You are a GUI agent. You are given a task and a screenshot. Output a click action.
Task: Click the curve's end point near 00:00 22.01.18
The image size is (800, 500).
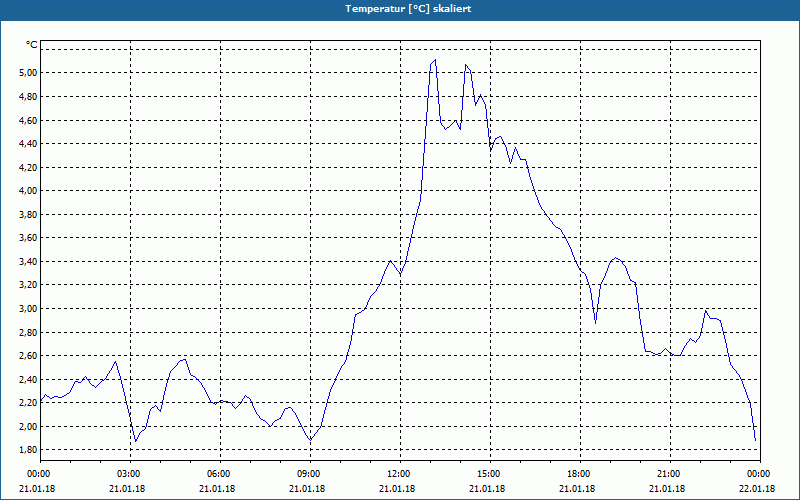(x=755, y=440)
